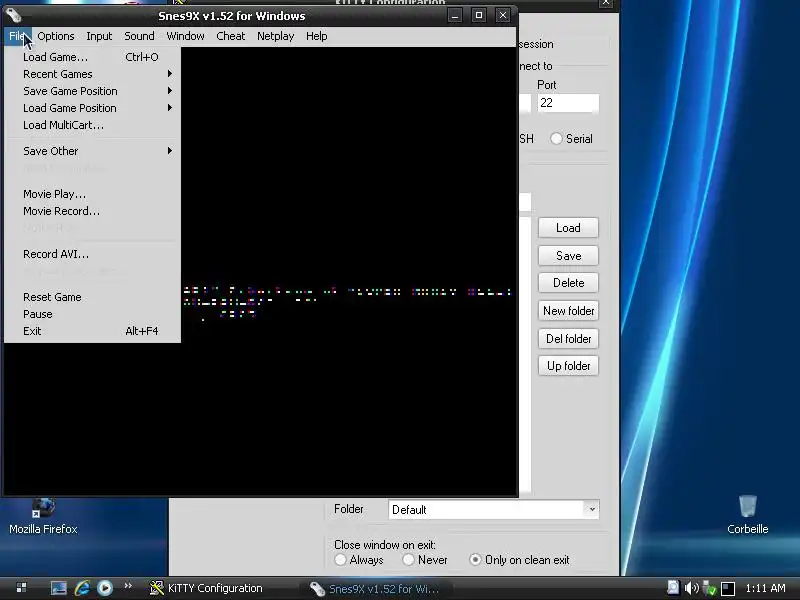Open the Corbeille recycle bin icon
Screen dimensions: 800x600
tap(747, 514)
